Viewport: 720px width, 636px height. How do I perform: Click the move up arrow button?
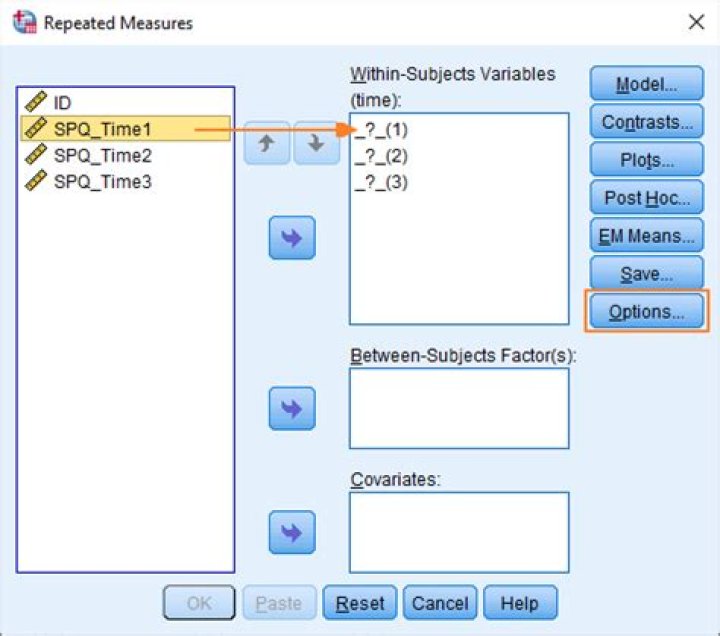tap(266, 143)
